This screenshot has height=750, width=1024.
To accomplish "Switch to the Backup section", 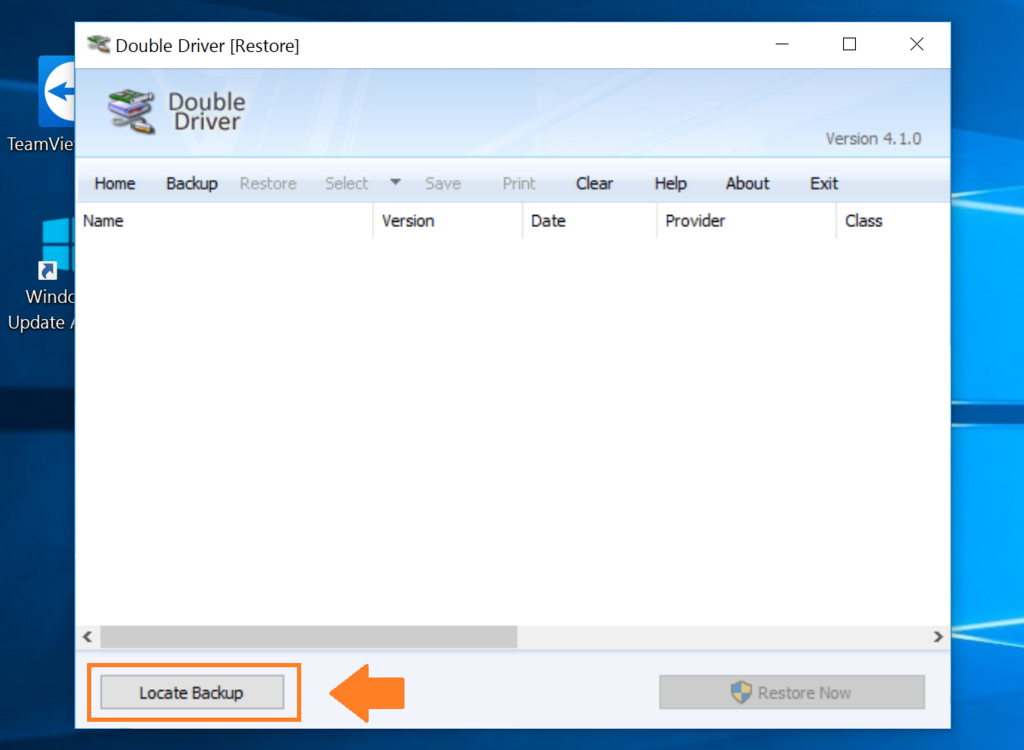I will point(191,184).
